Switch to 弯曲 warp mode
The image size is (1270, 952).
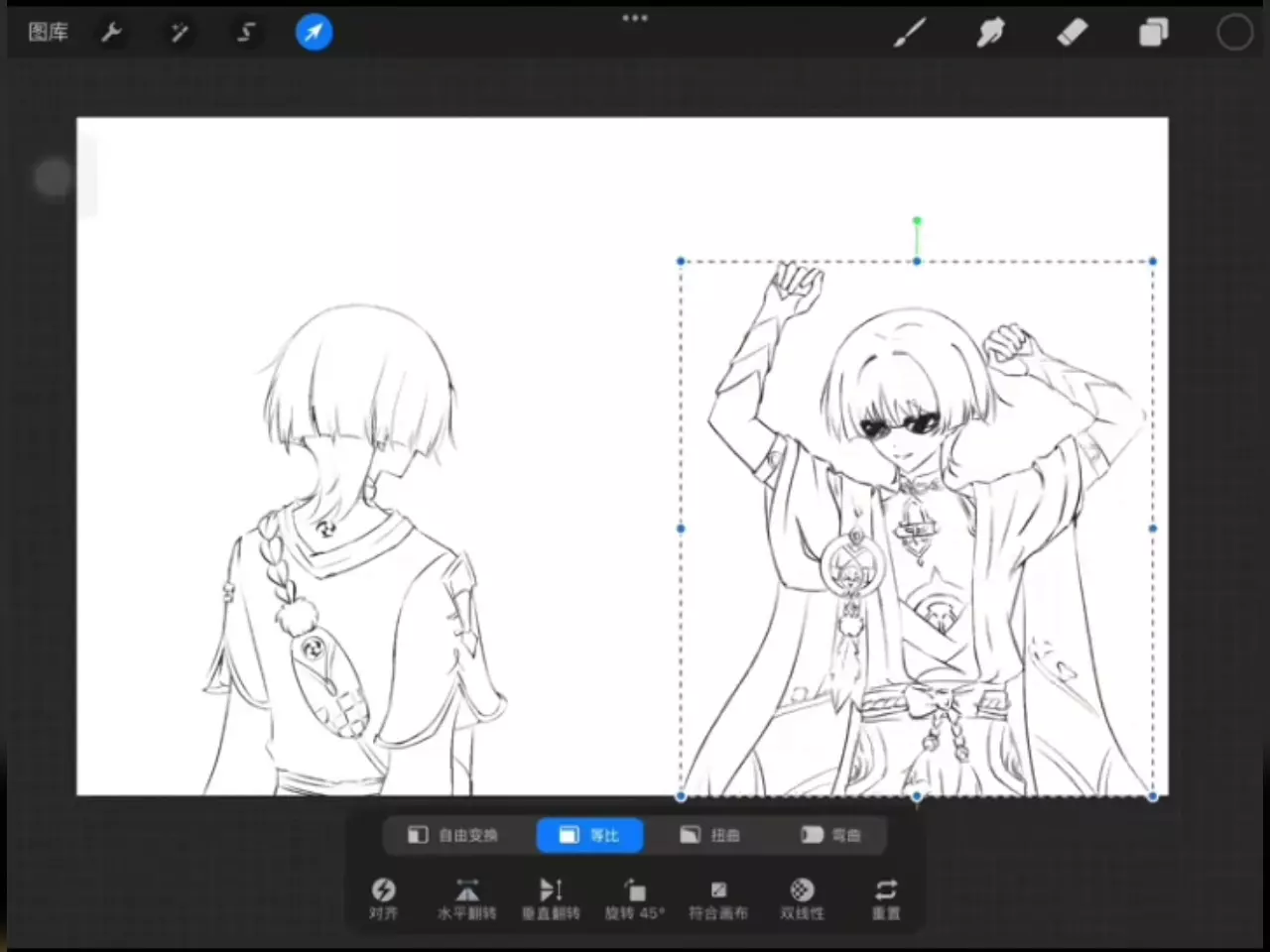(x=831, y=835)
